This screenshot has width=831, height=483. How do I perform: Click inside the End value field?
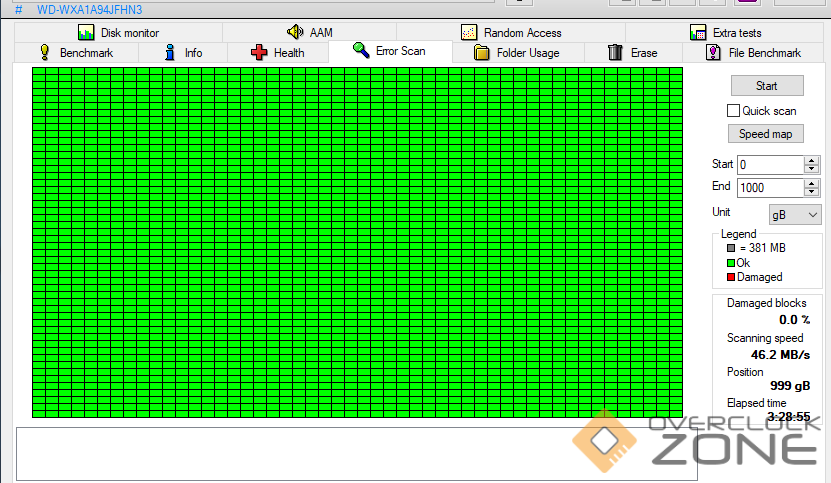(770, 188)
